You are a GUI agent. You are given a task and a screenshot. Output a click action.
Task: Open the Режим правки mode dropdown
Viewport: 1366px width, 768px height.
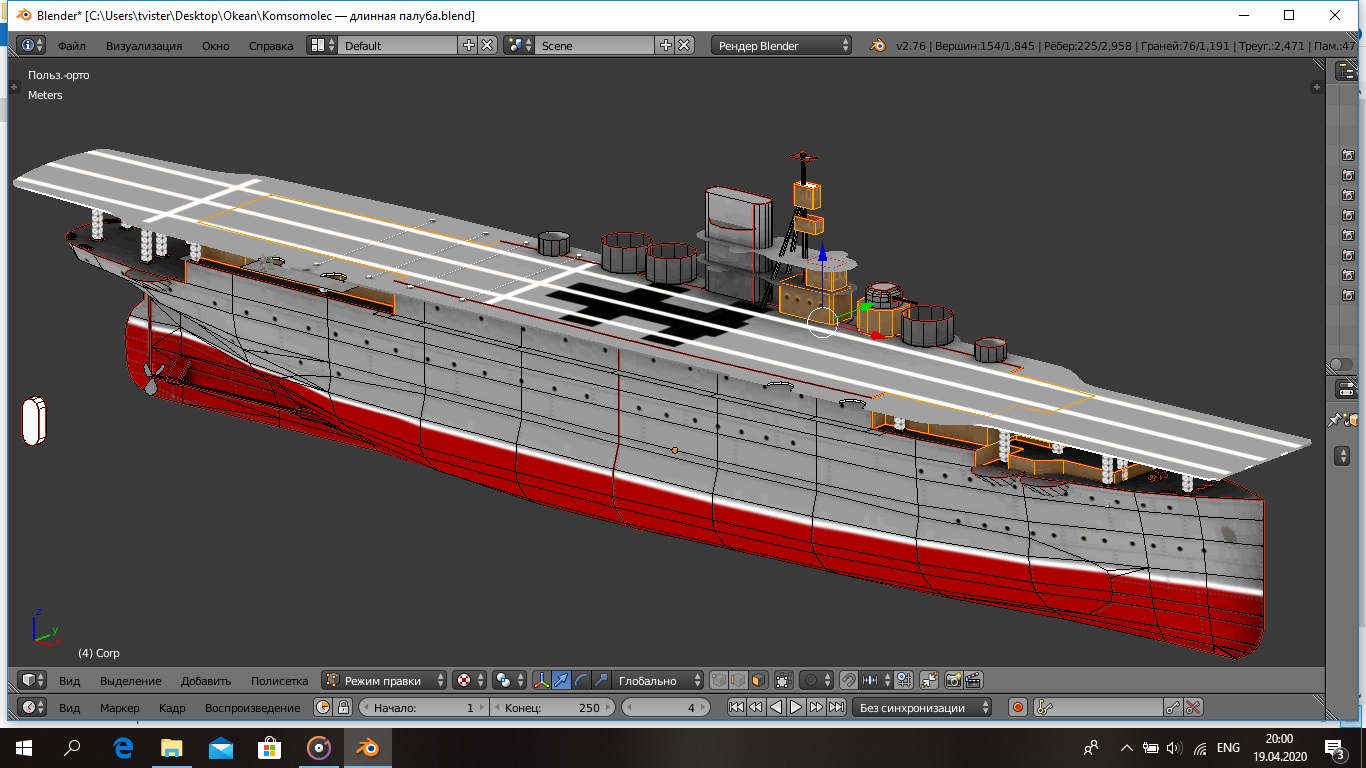pos(385,681)
